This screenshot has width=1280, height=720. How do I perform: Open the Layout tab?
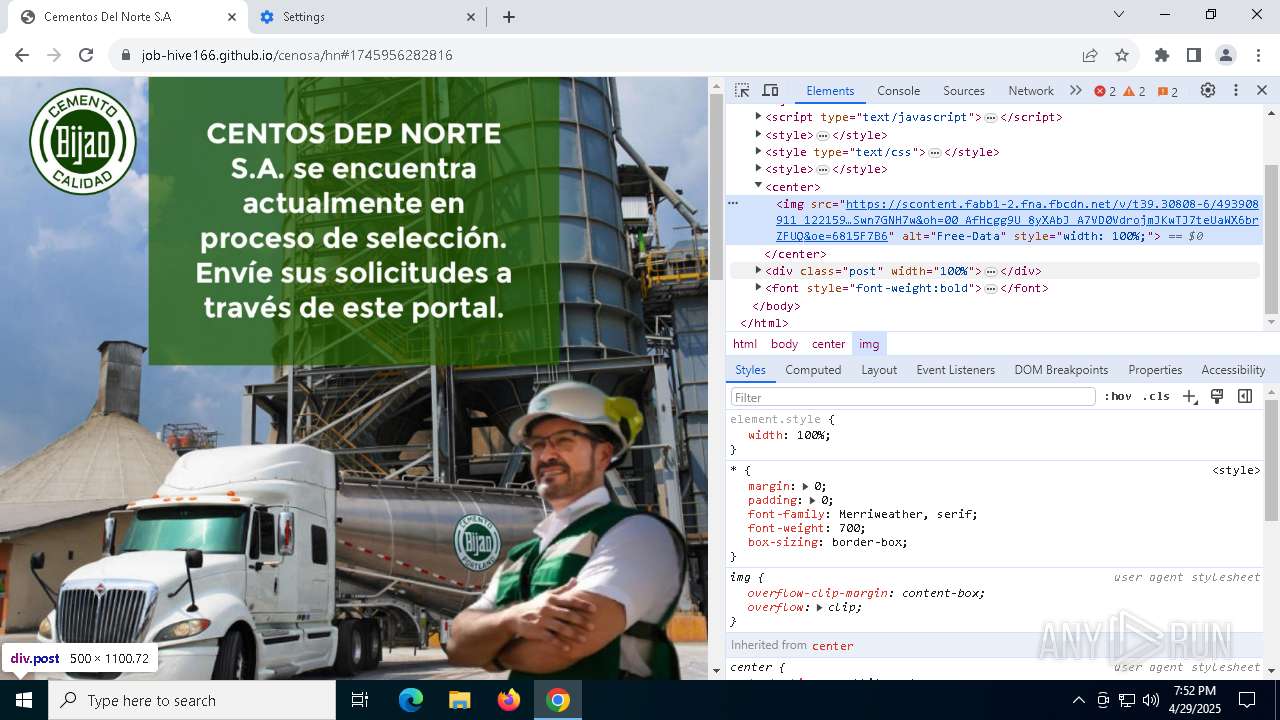click(879, 370)
